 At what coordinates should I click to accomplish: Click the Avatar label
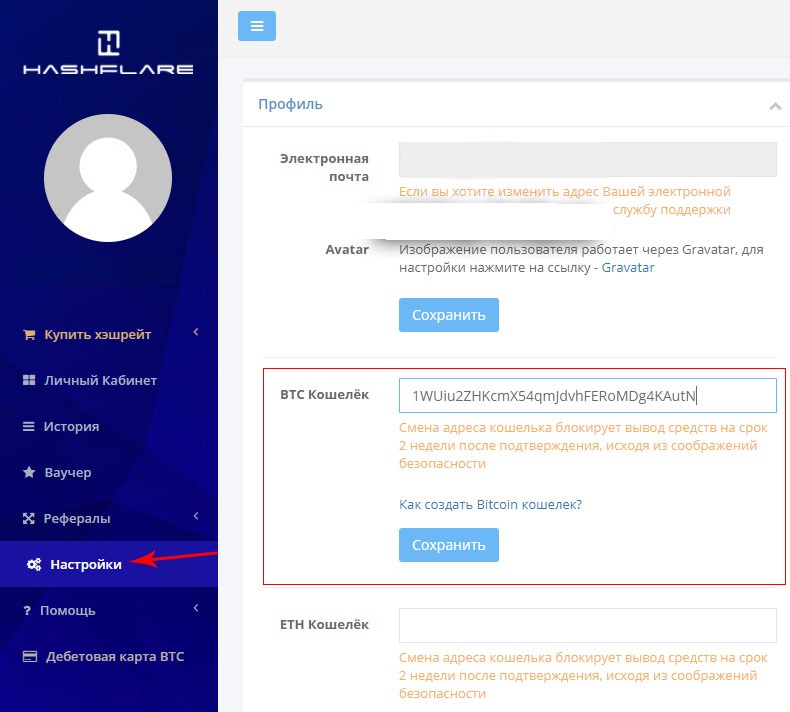[x=347, y=249]
